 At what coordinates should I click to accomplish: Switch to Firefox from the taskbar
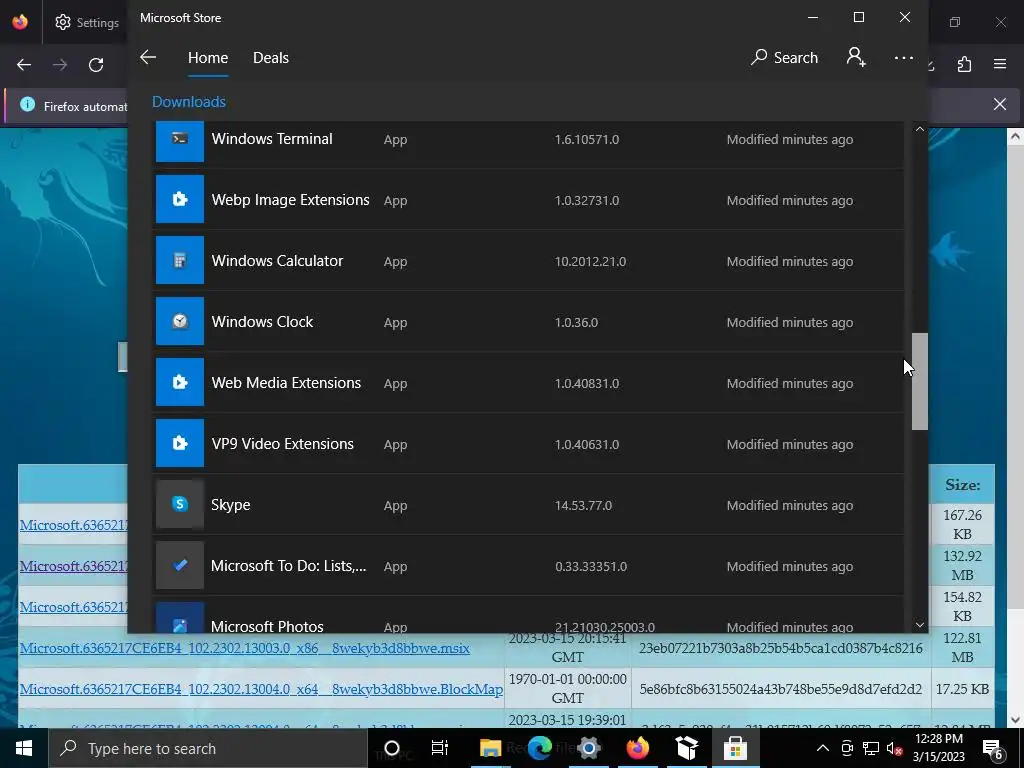(637, 748)
